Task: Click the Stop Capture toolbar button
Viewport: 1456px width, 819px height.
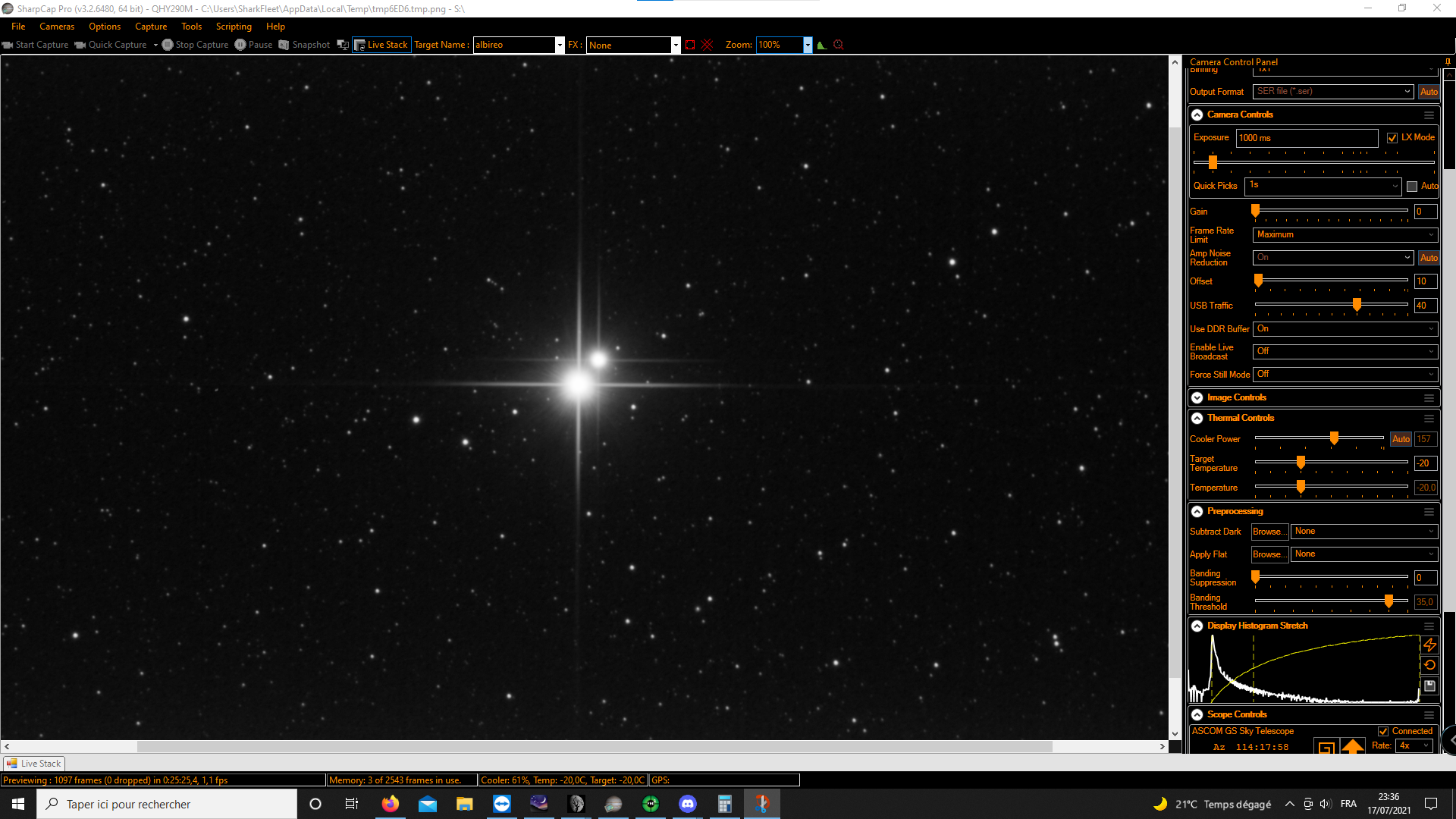Action: (195, 45)
